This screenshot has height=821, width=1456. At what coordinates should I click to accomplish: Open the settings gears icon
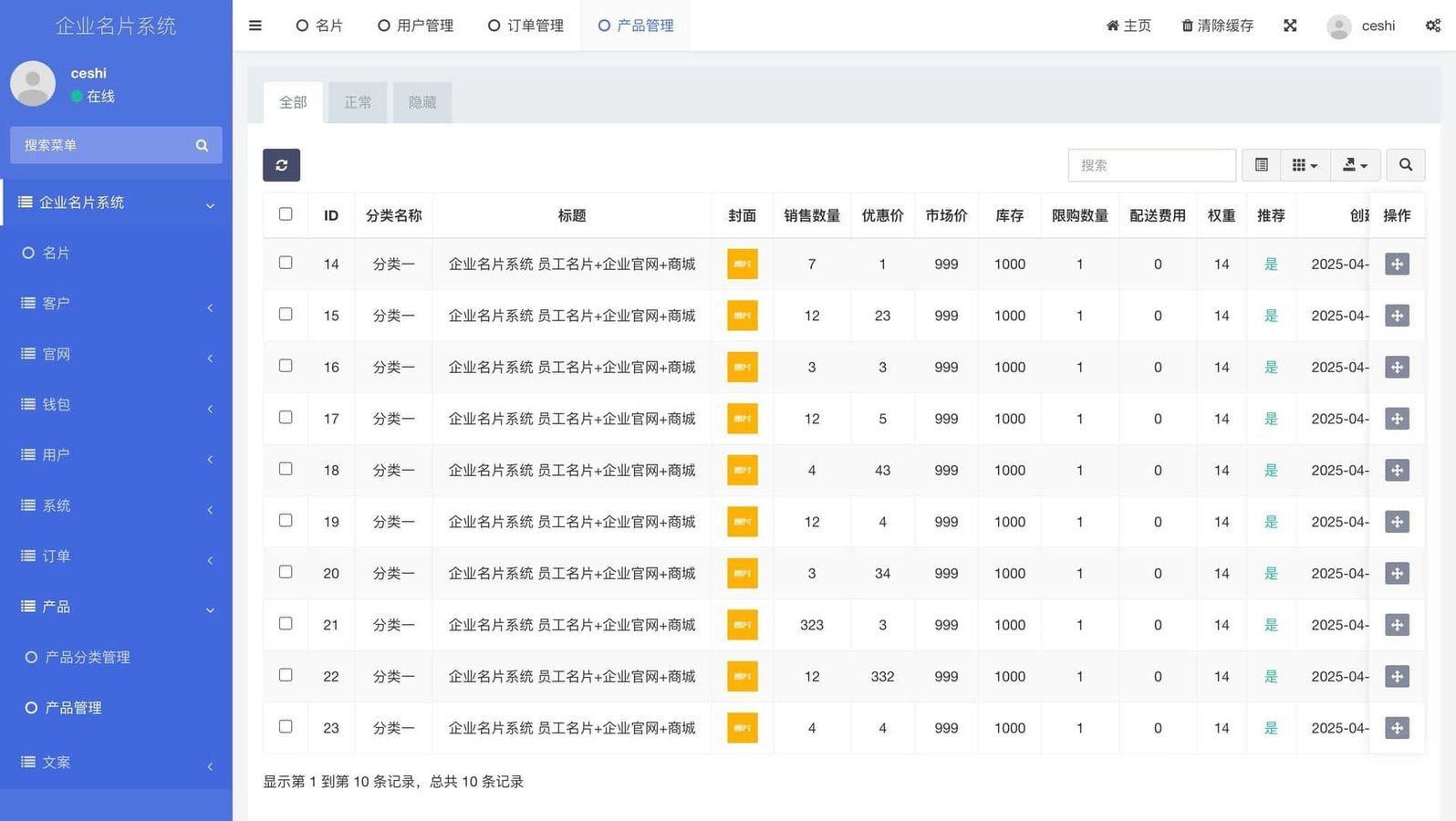(x=1432, y=26)
